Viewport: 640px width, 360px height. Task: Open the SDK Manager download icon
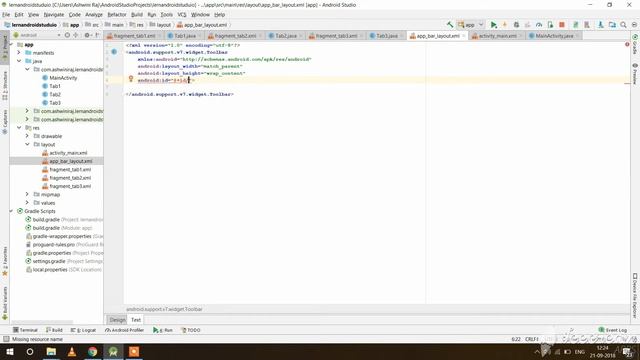click(x=600, y=25)
